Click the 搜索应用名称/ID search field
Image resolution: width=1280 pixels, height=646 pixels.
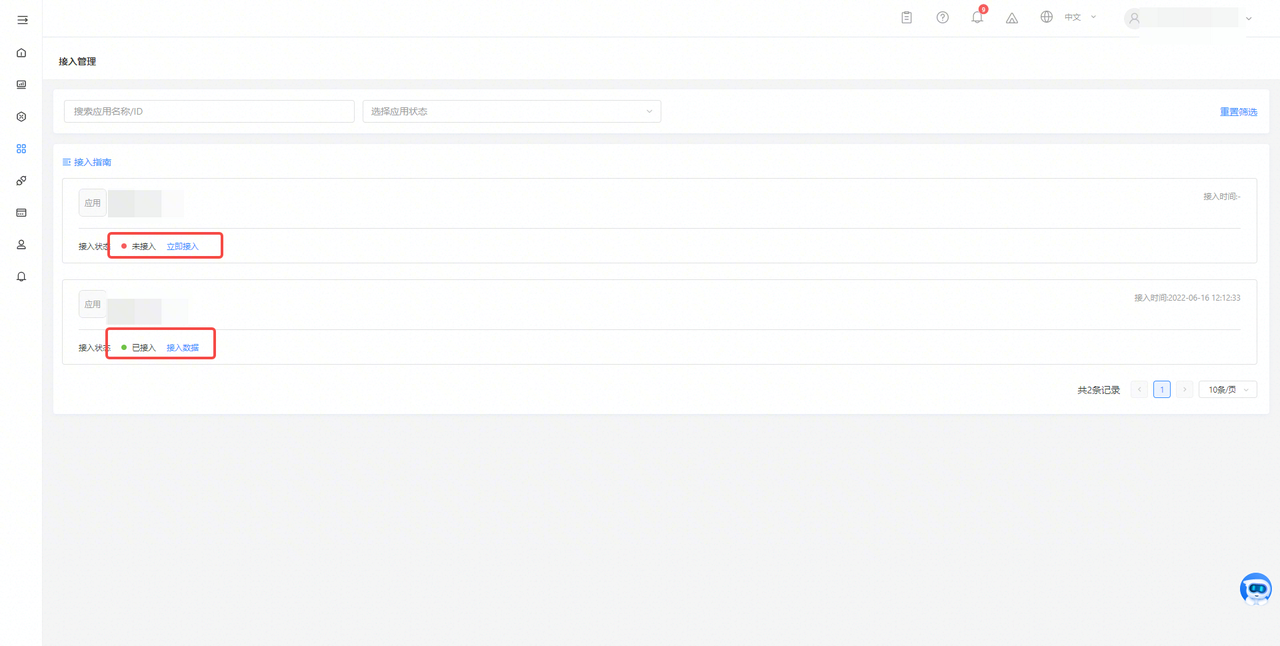(x=209, y=111)
